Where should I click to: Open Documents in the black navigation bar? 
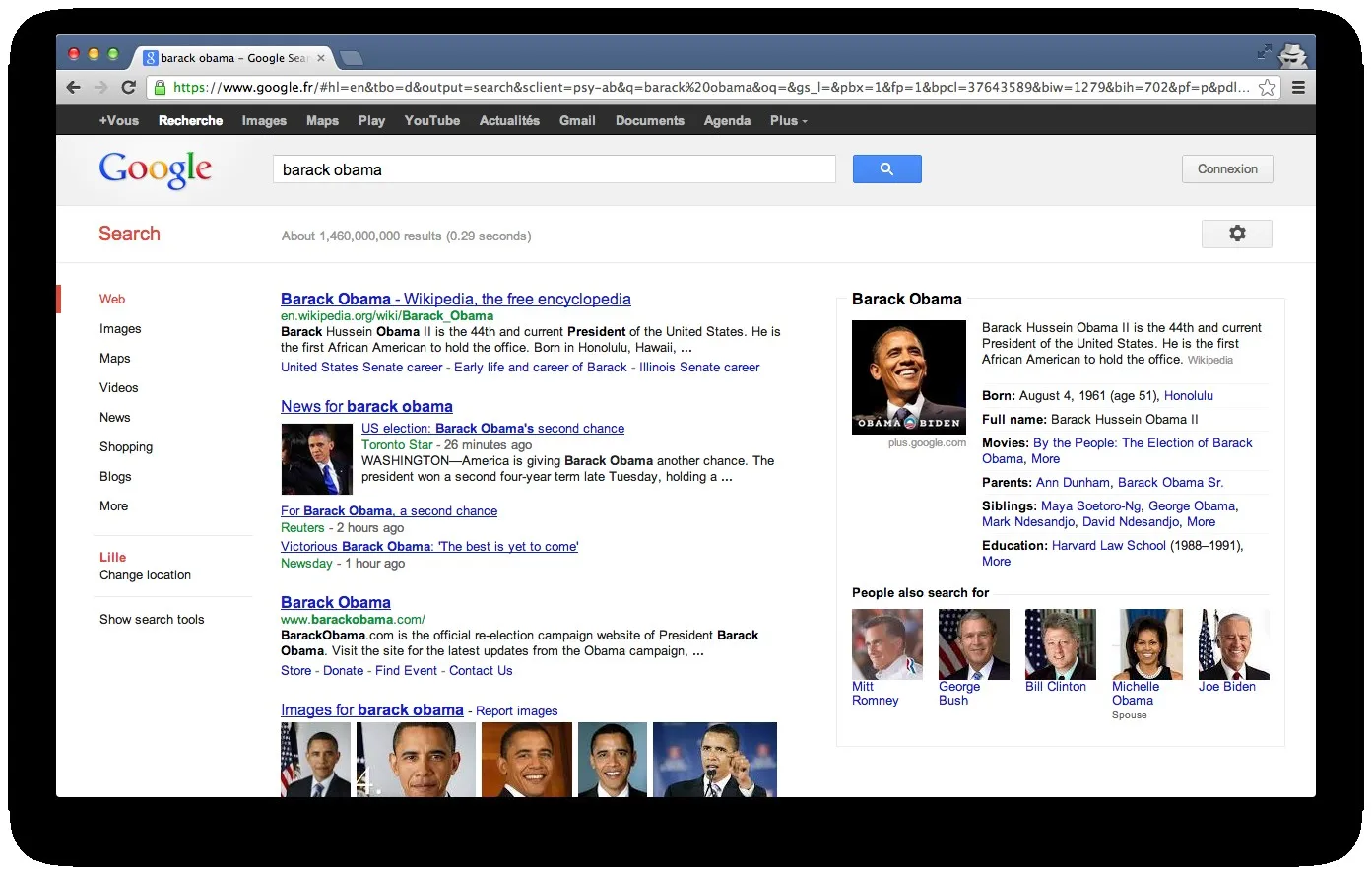click(x=650, y=120)
